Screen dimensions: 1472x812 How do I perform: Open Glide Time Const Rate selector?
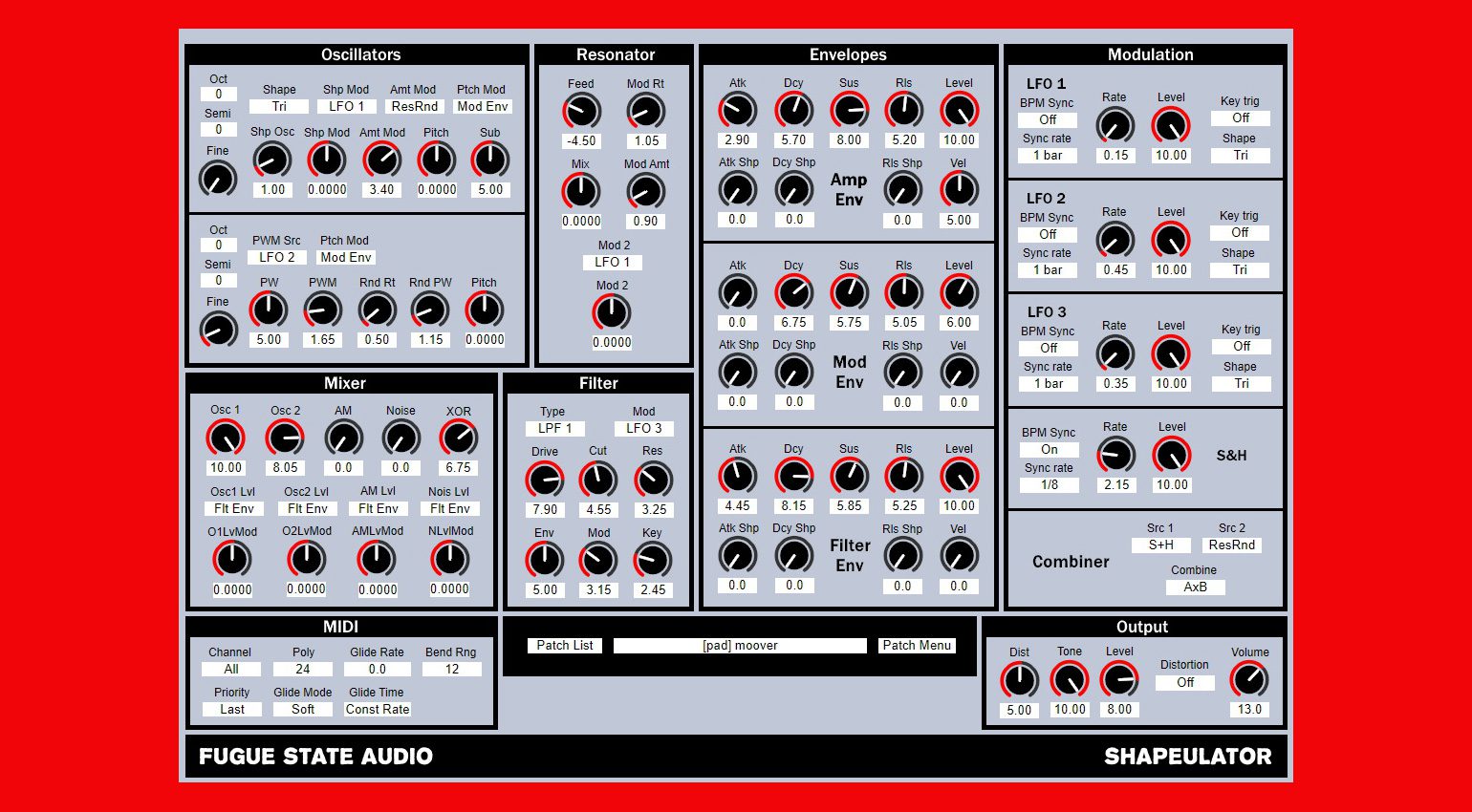(378, 709)
